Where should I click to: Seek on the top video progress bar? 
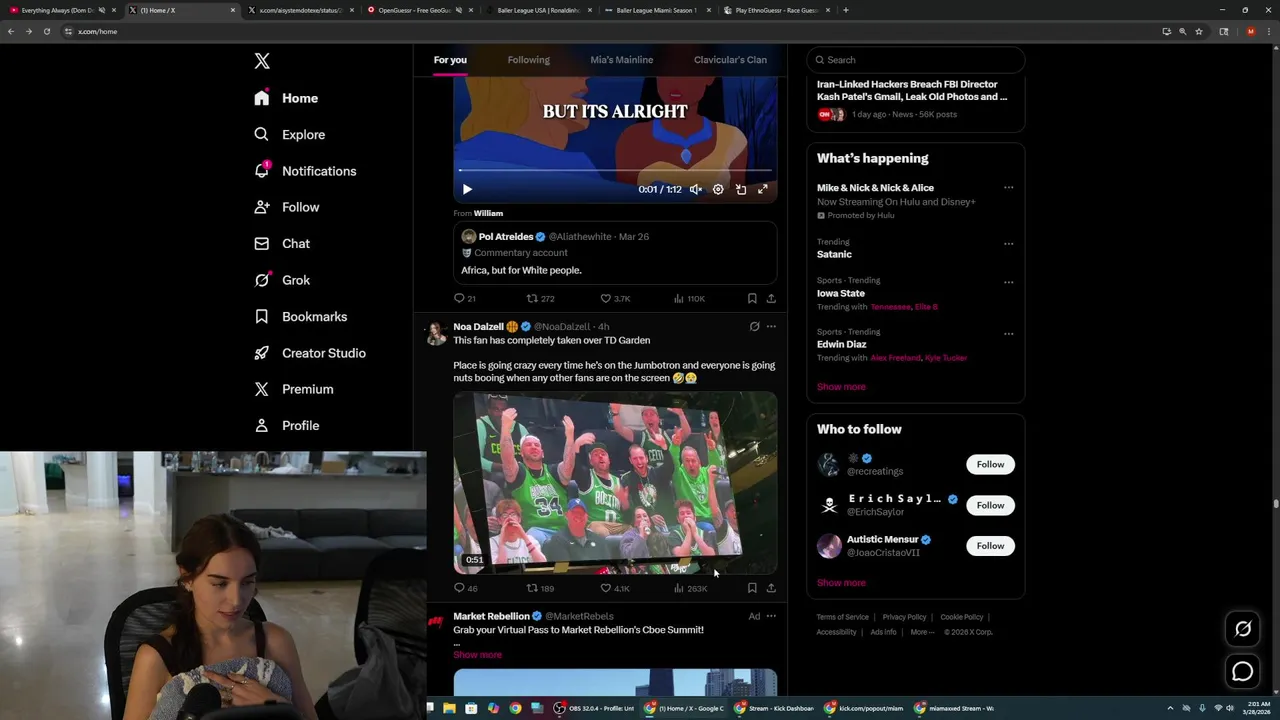[x=614, y=171]
